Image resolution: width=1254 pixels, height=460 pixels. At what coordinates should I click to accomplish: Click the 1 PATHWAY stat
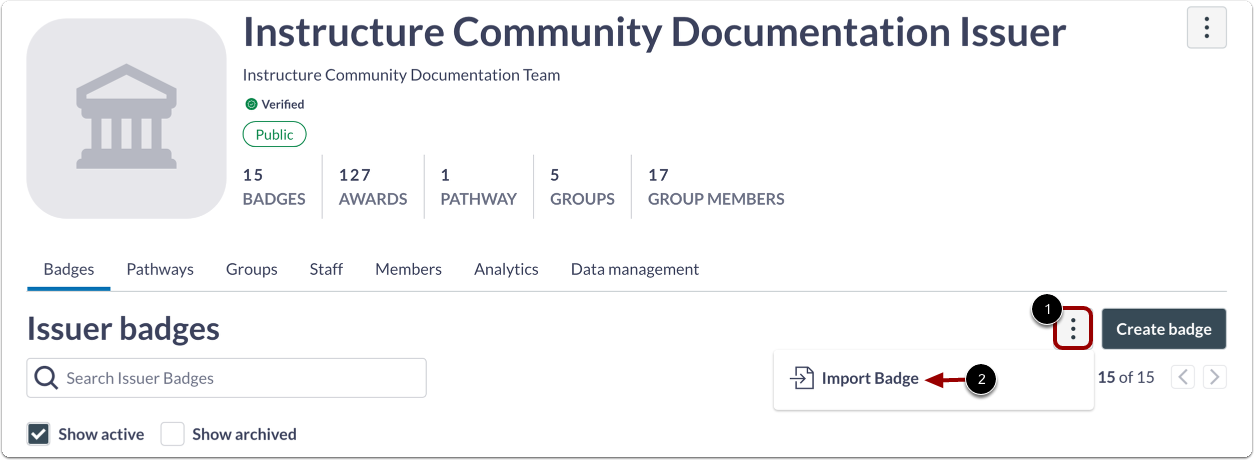[x=479, y=187]
